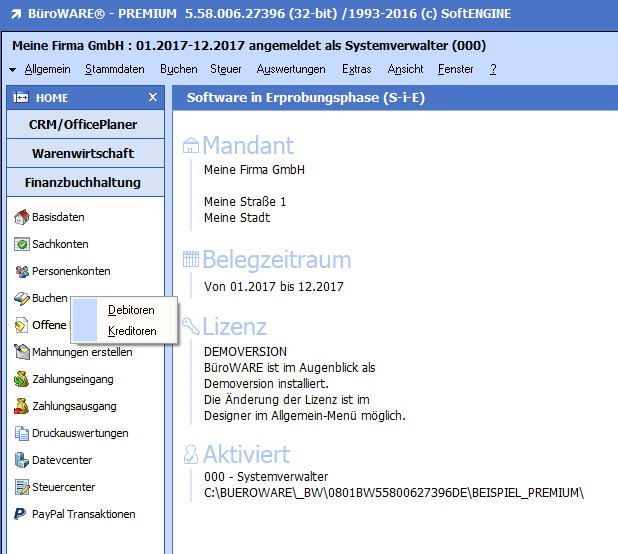Open Steuercenter
618x554 pixels.
[x=63, y=487]
